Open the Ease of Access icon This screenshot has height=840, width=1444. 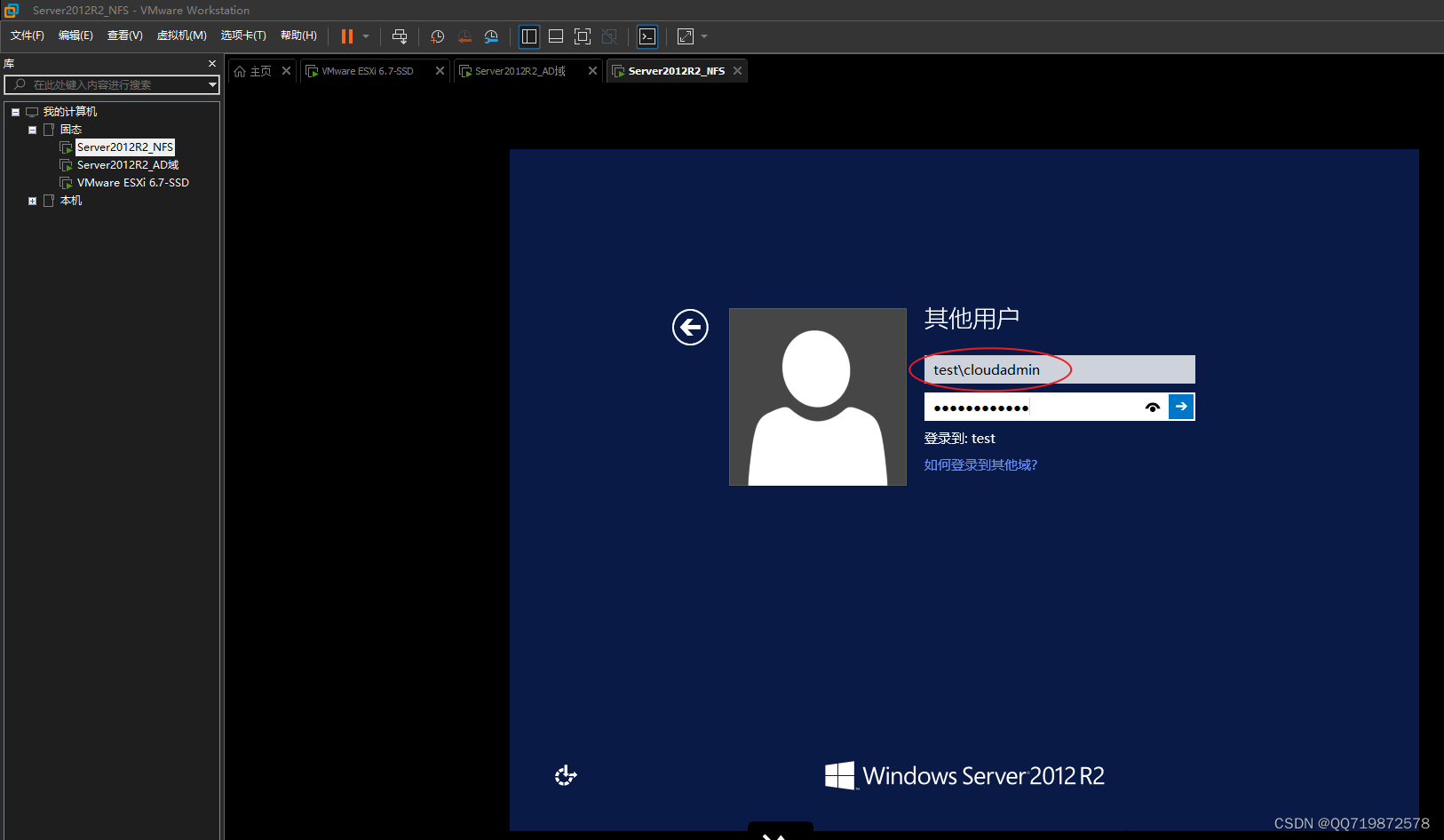click(x=566, y=776)
